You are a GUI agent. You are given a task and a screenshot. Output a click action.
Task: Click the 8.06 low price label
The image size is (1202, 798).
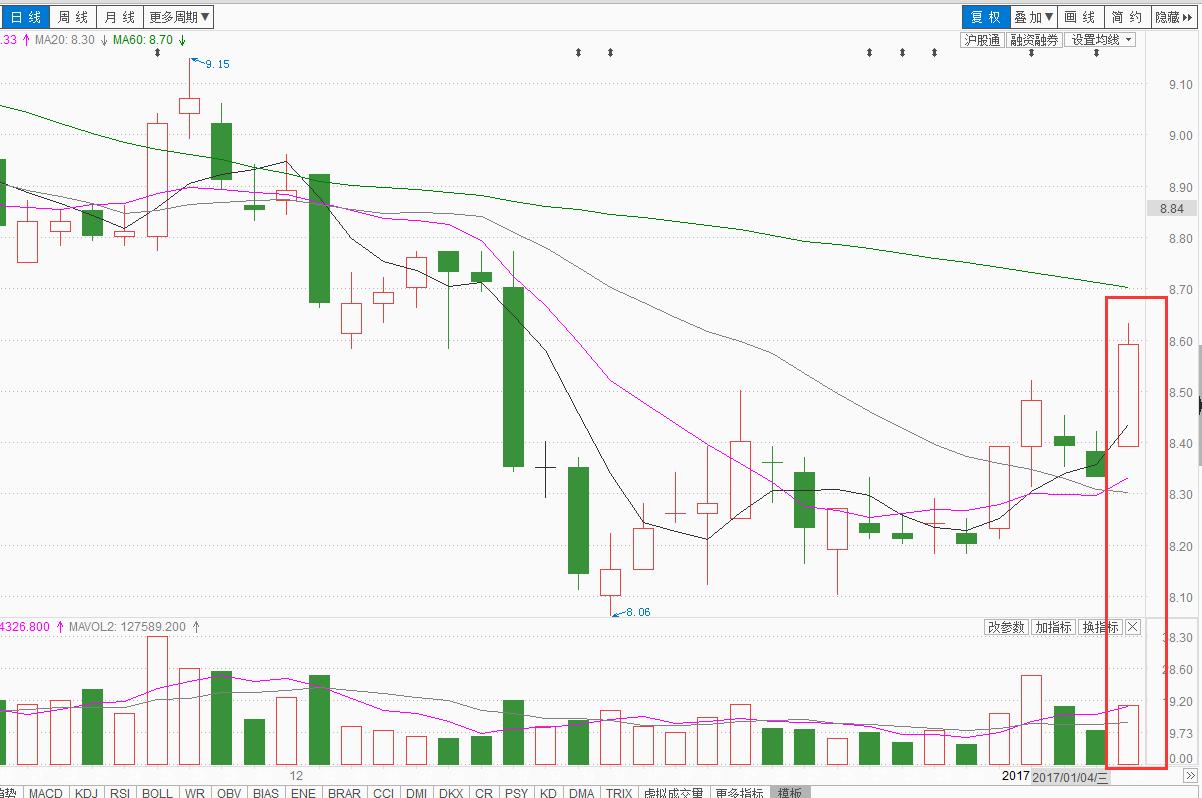coord(638,612)
